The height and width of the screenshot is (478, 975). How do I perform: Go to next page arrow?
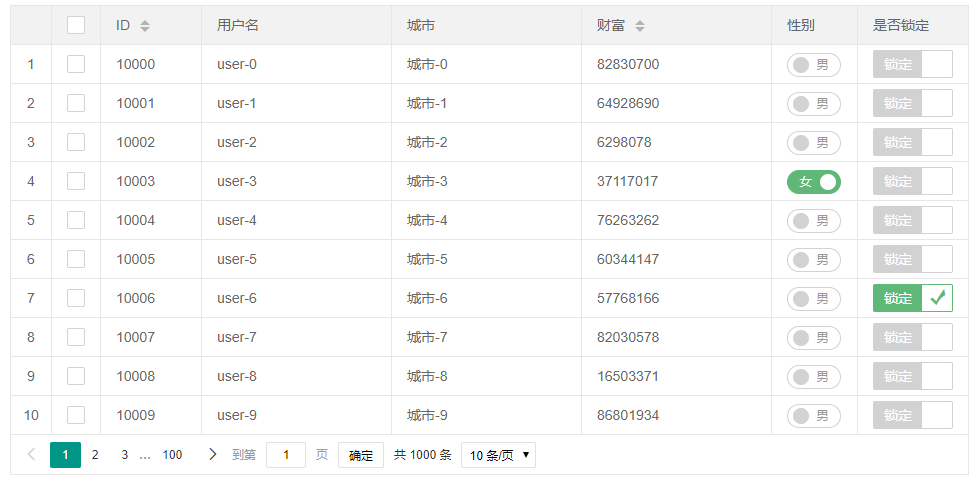click(212, 455)
